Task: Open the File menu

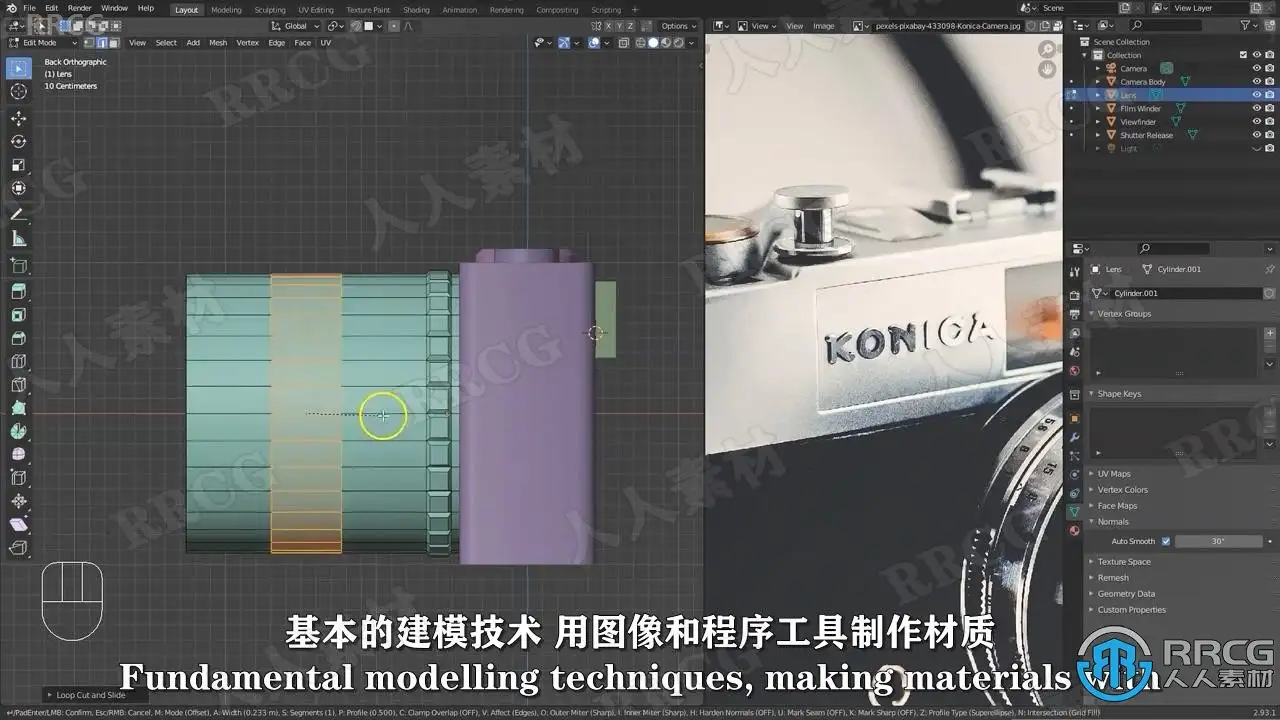Action: point(30,8)
